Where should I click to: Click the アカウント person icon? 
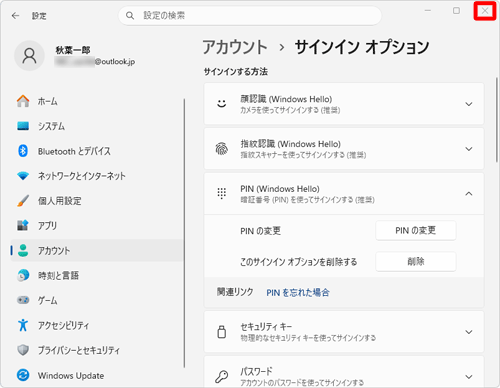pos(23,250)
